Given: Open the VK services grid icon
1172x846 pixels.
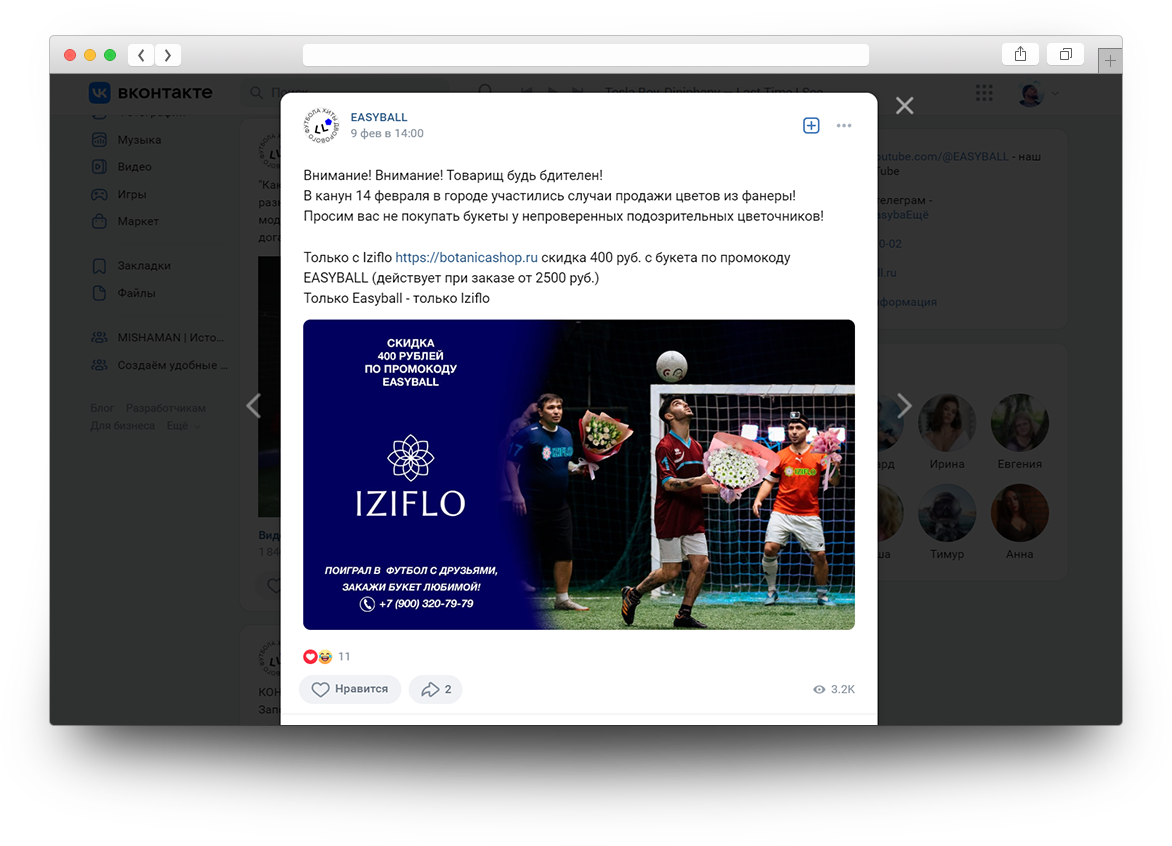Looking at the screenshot, I should tap(984, 93).
